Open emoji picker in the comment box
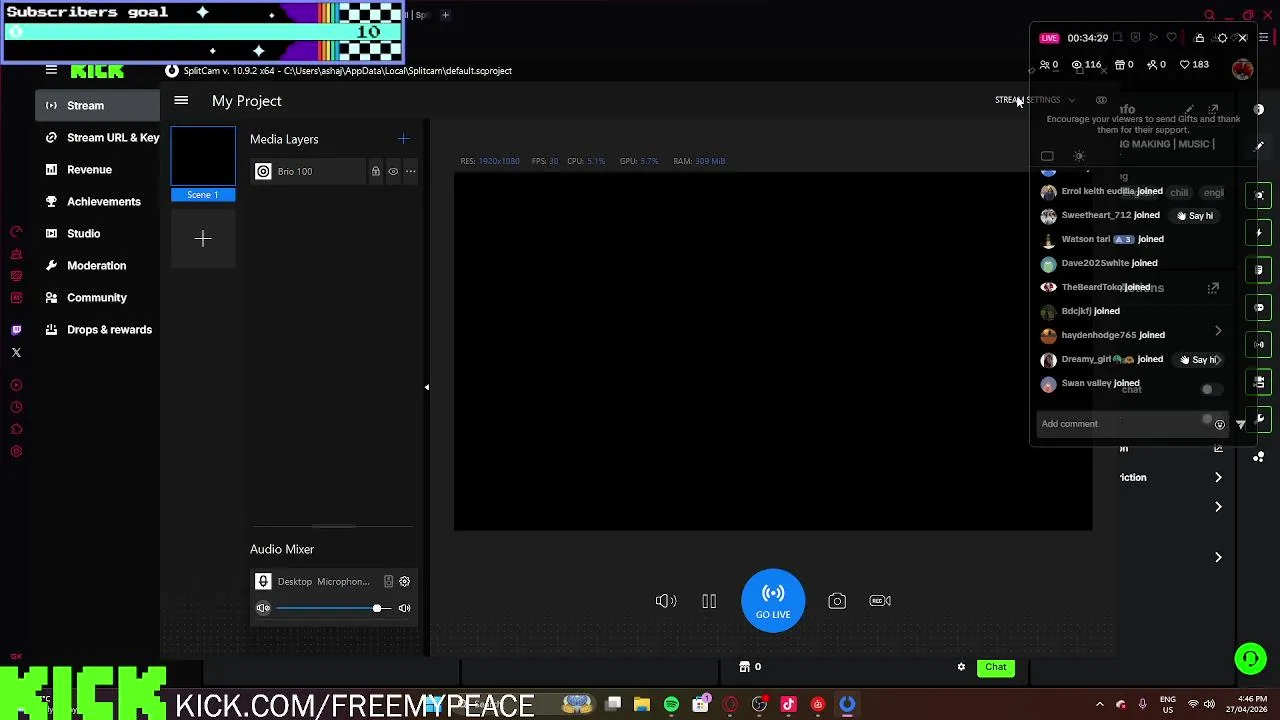Viewport: 1280px width, 720px height. click(x=1219, y=424)
